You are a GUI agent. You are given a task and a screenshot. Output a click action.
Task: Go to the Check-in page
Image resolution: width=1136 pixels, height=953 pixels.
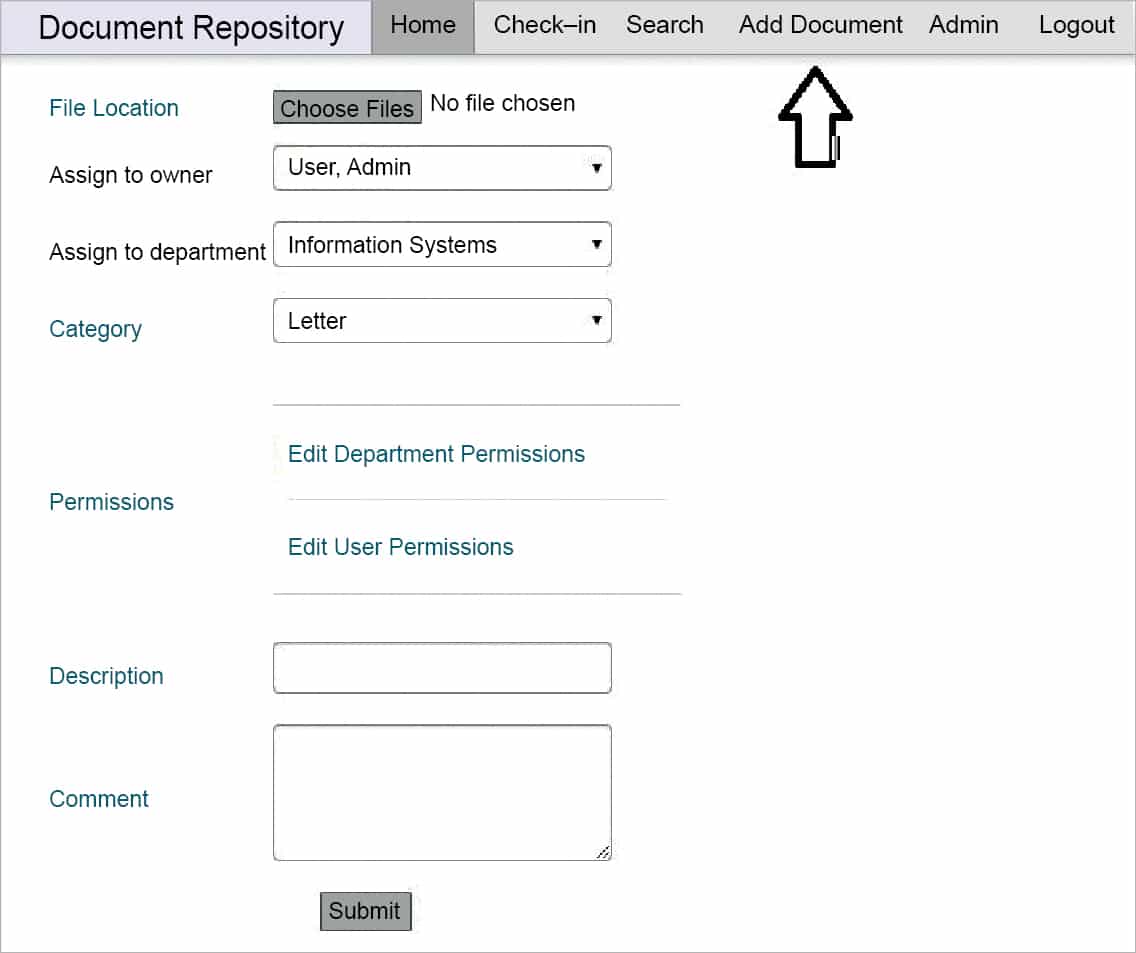[544, 26]
